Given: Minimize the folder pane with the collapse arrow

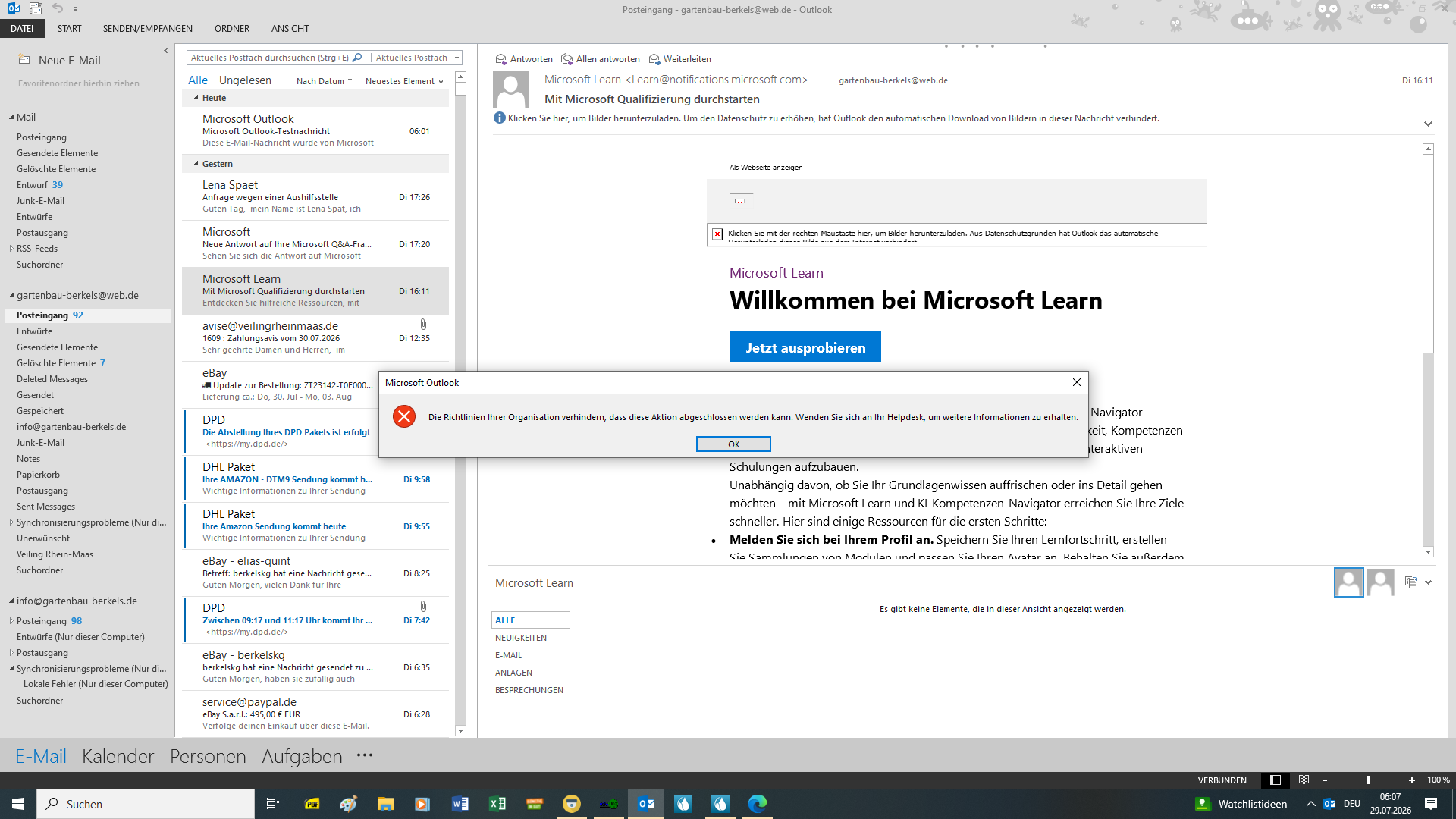Looking at the screenshot, I should click(165, 51).
